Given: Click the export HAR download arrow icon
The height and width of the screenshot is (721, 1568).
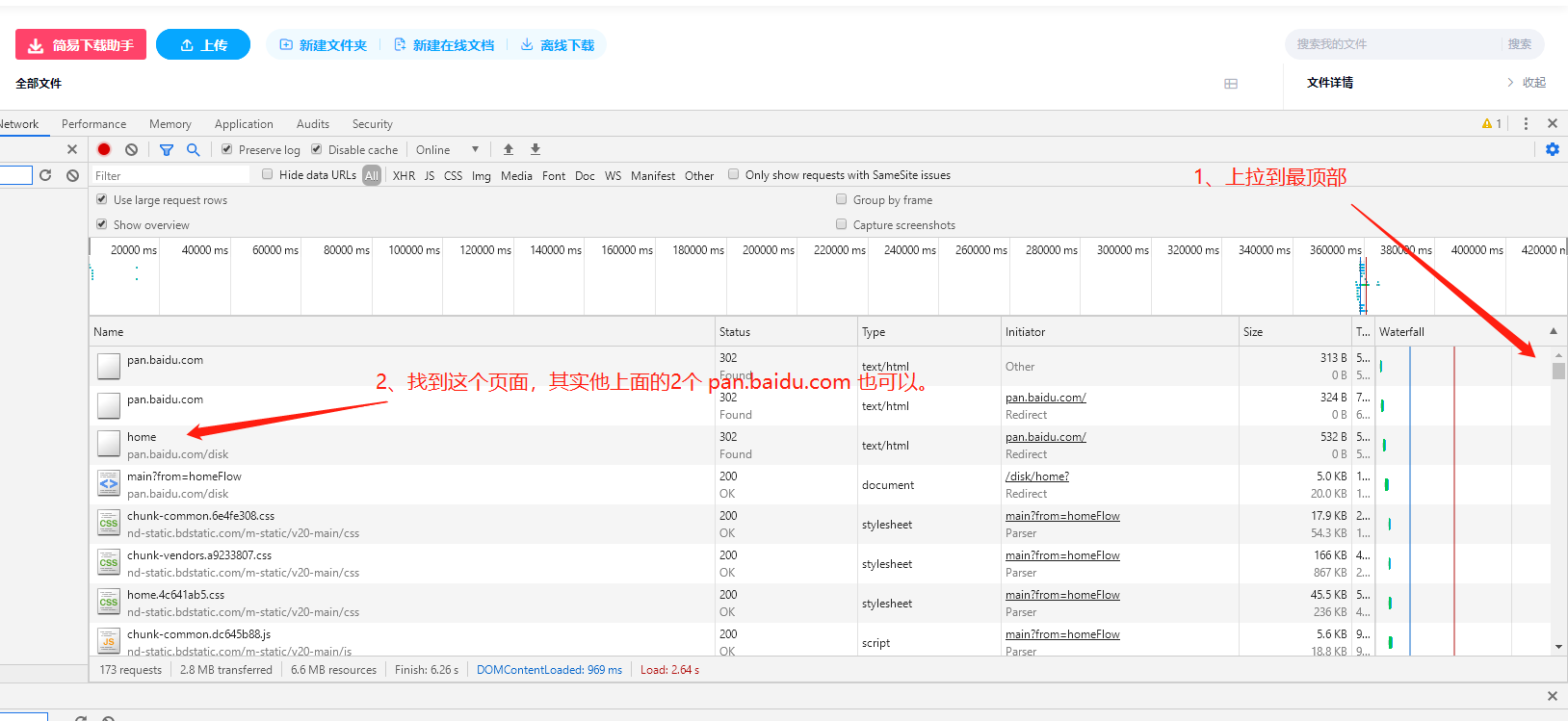Looking at the screenshot, I should (536, 149).
